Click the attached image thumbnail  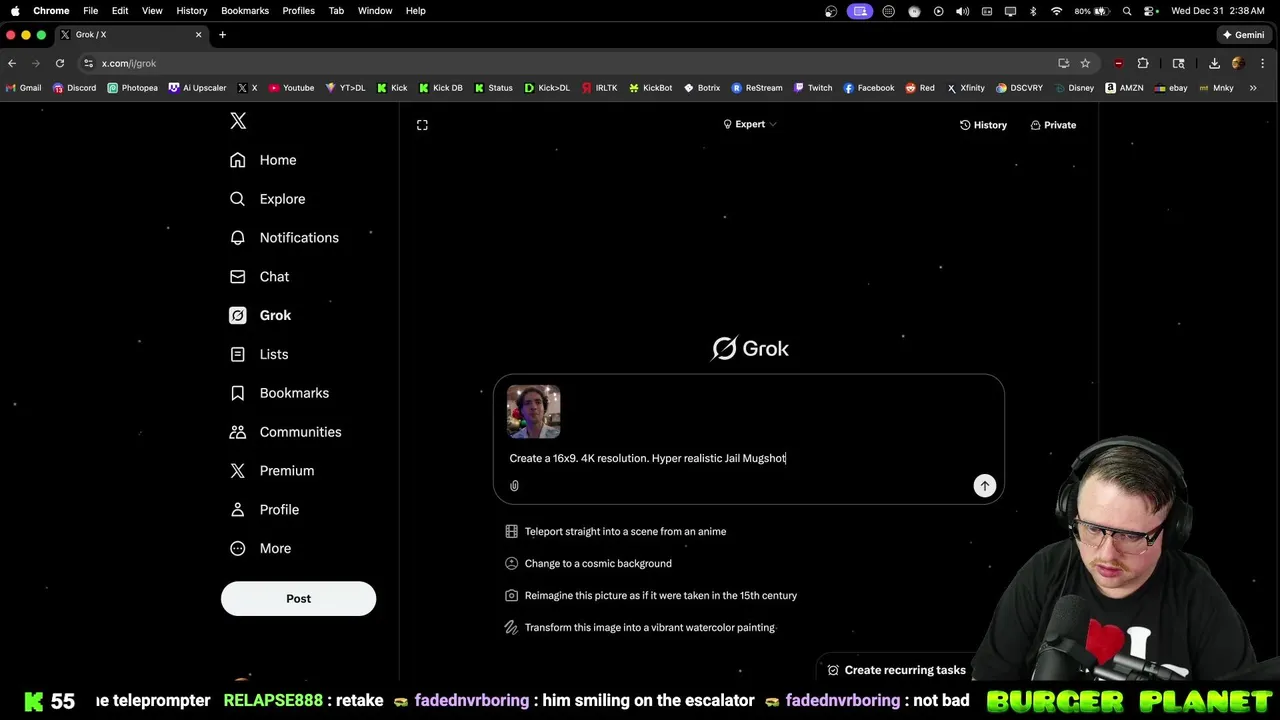coord(533,411)
